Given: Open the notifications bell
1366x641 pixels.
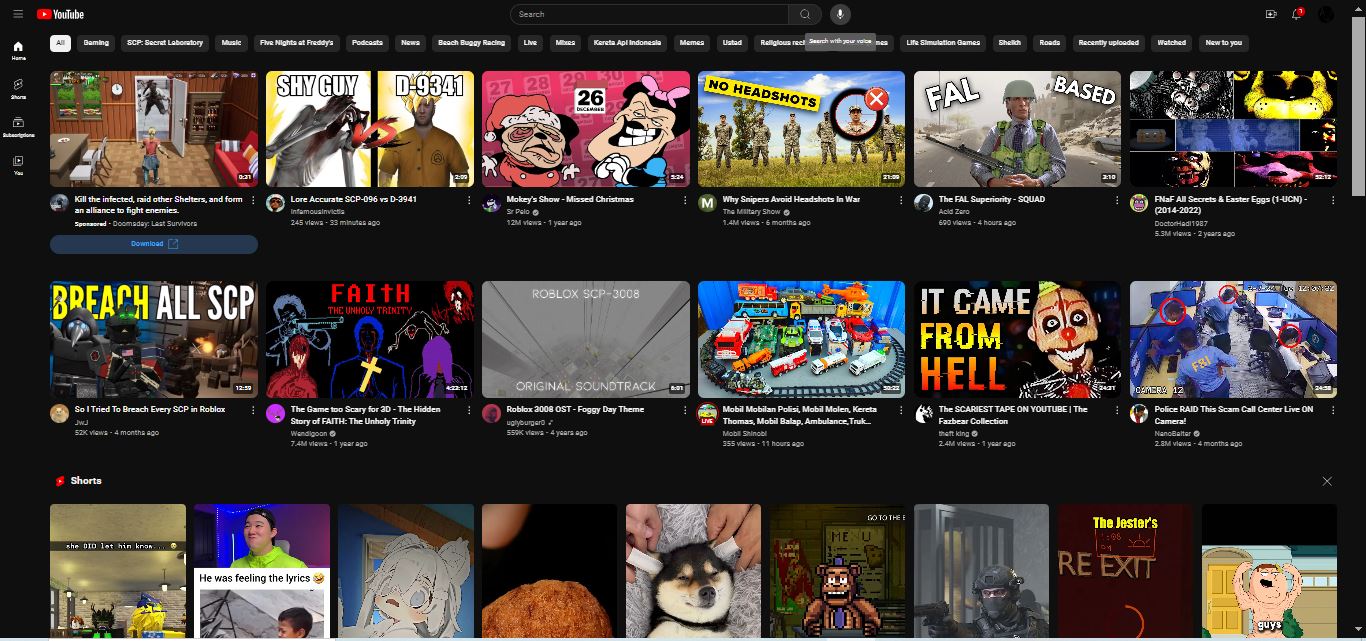Looking at the screenshot, I should 1297,14.
